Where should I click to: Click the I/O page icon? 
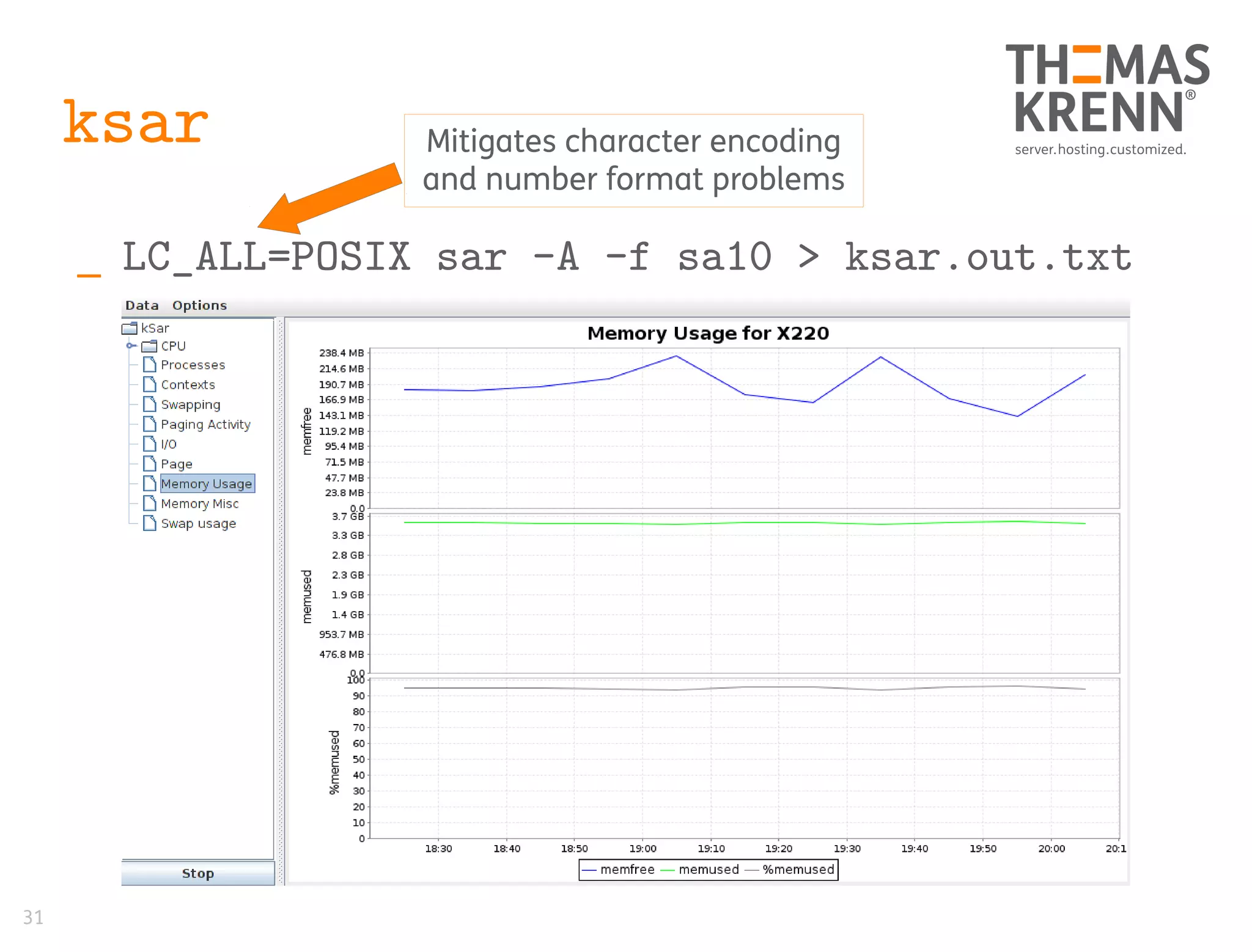pyautogui.click(x=150, y=444)
